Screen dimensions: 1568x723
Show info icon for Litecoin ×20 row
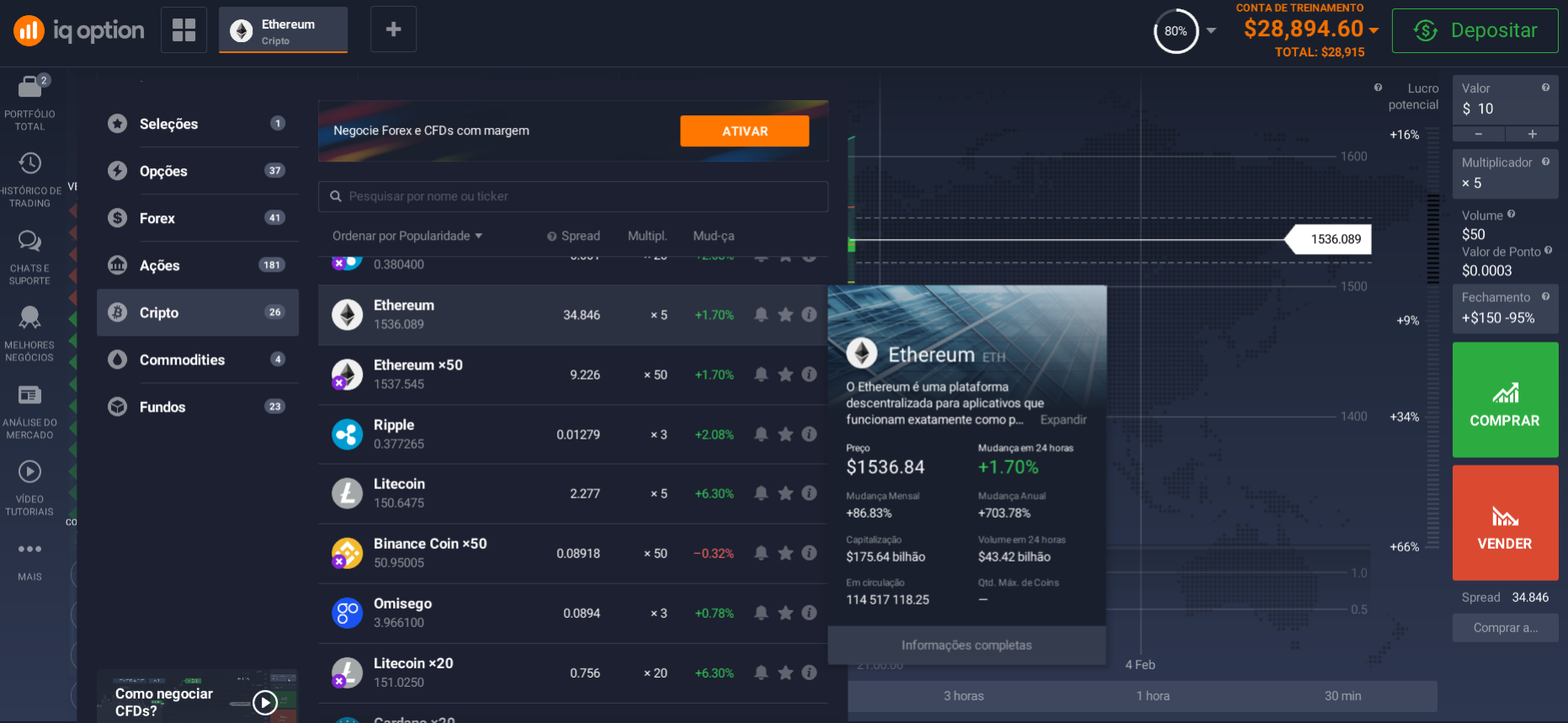pos(810,672)
